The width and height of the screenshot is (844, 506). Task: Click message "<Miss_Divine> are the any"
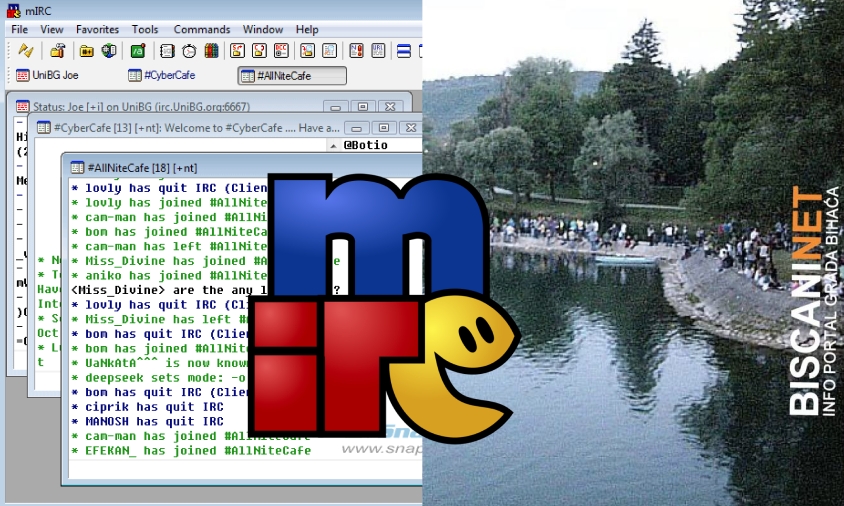click(x=169, y=290)
